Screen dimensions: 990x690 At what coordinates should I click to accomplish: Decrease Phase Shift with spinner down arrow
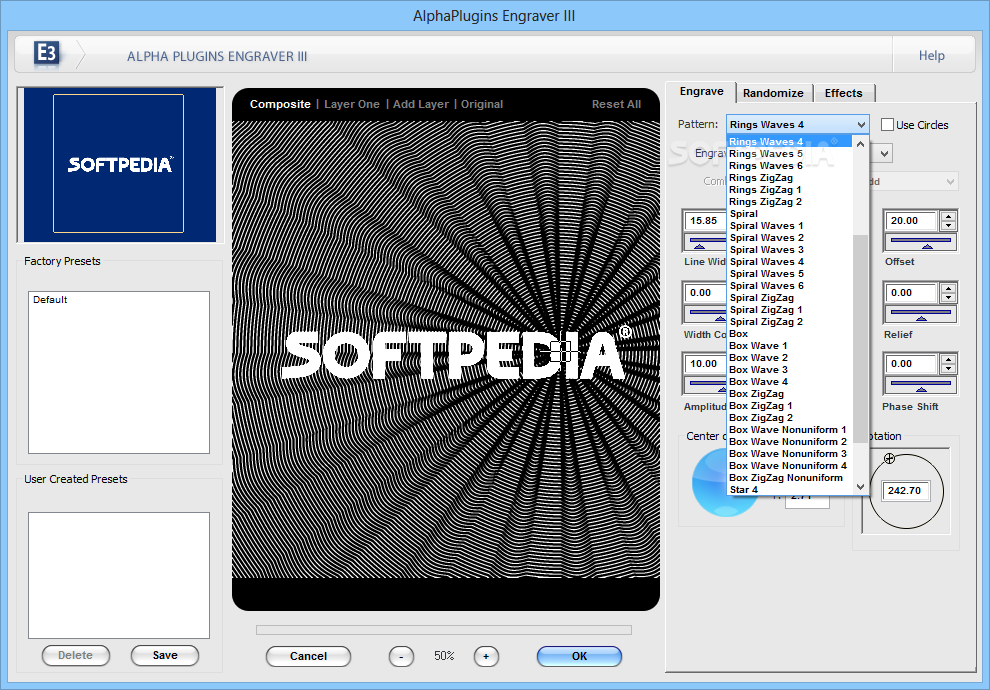(948, 368)
